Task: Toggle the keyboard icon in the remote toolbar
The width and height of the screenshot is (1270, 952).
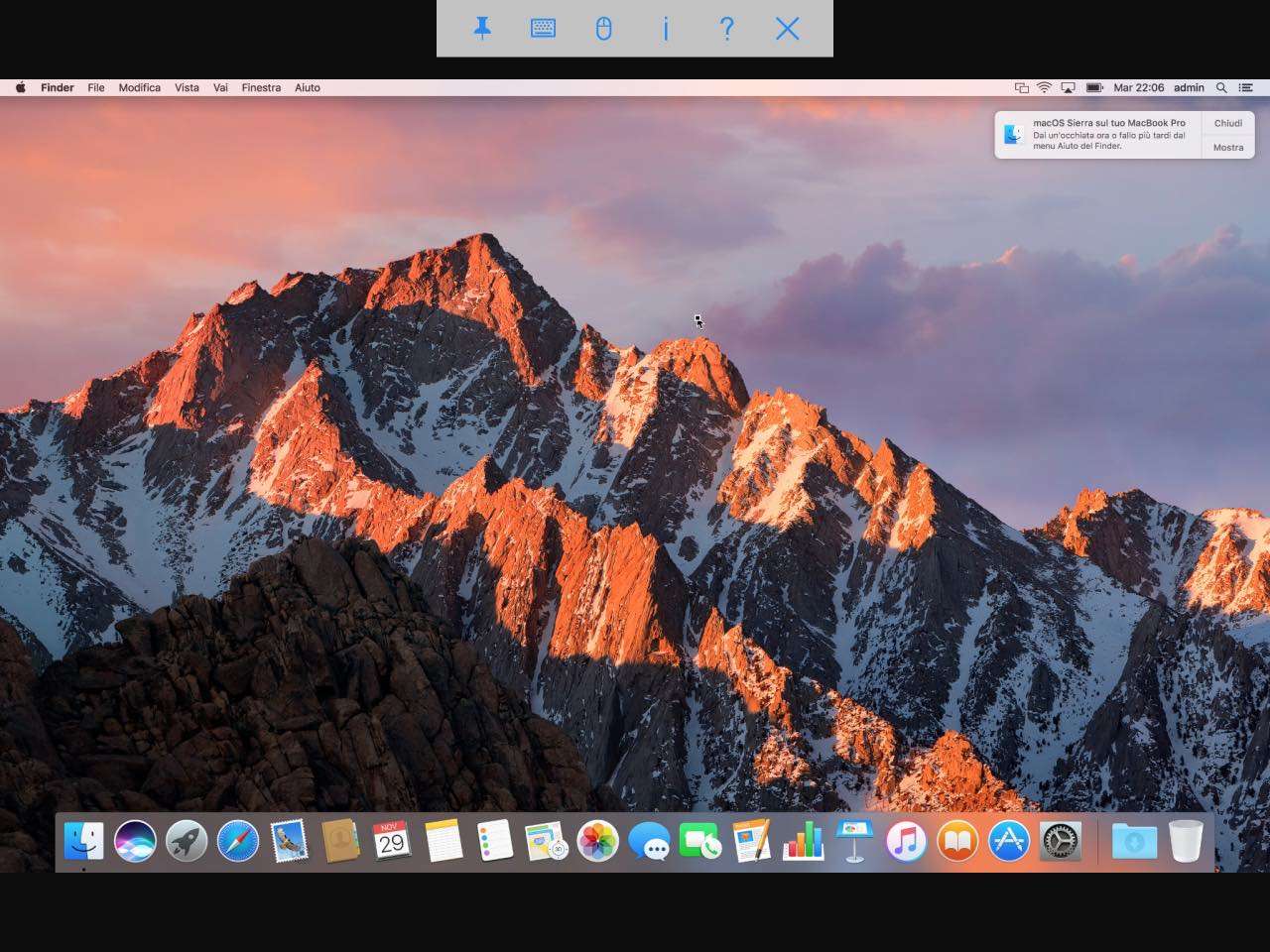Action: coord(543,29)
